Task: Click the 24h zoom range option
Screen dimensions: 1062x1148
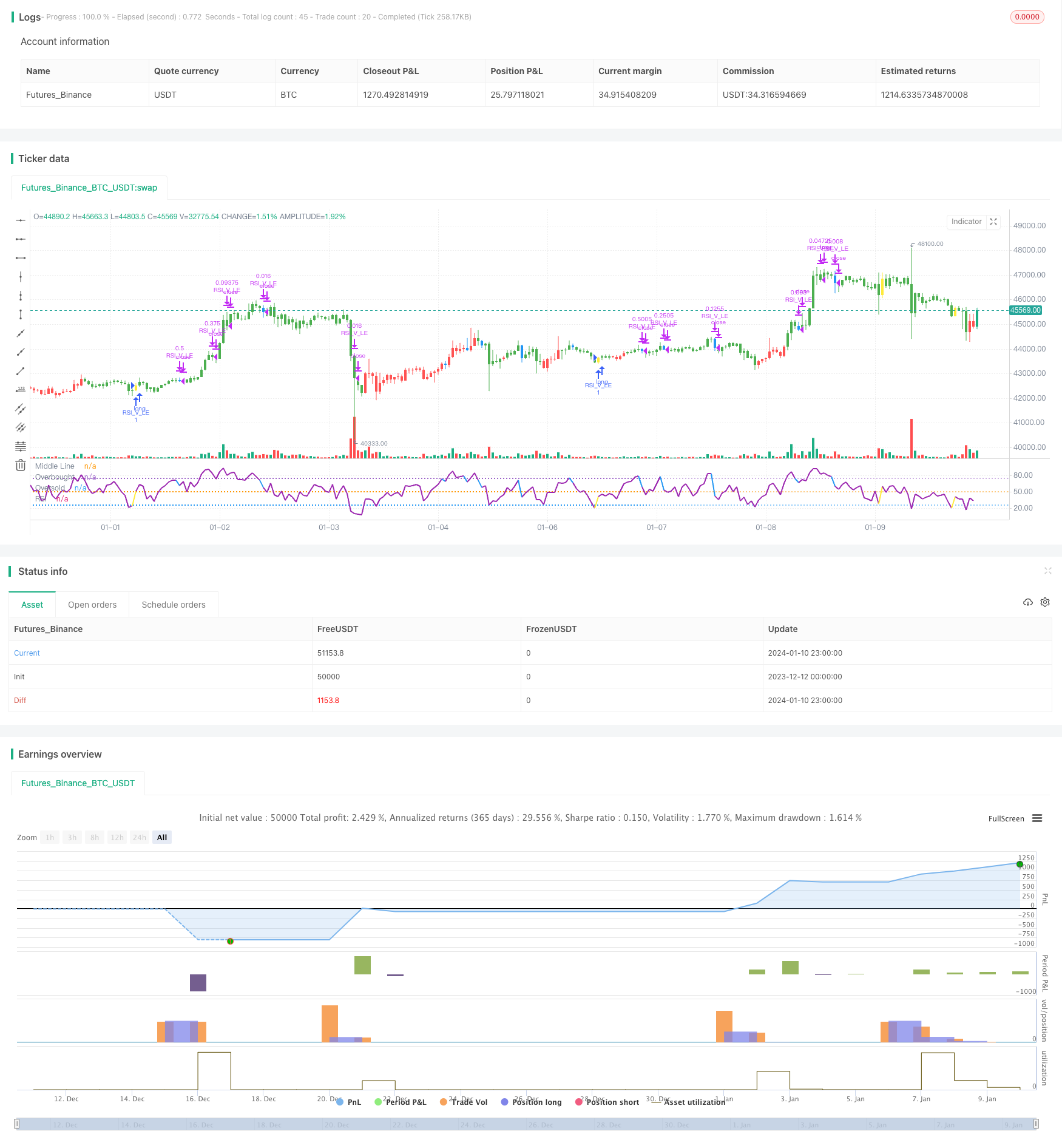Action: point(139,837)
